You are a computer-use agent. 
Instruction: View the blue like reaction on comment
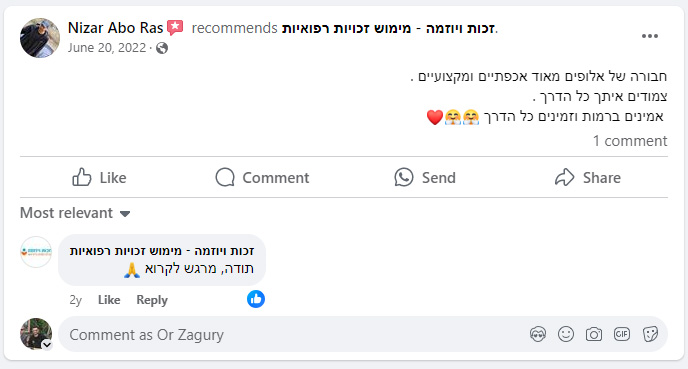256,299
